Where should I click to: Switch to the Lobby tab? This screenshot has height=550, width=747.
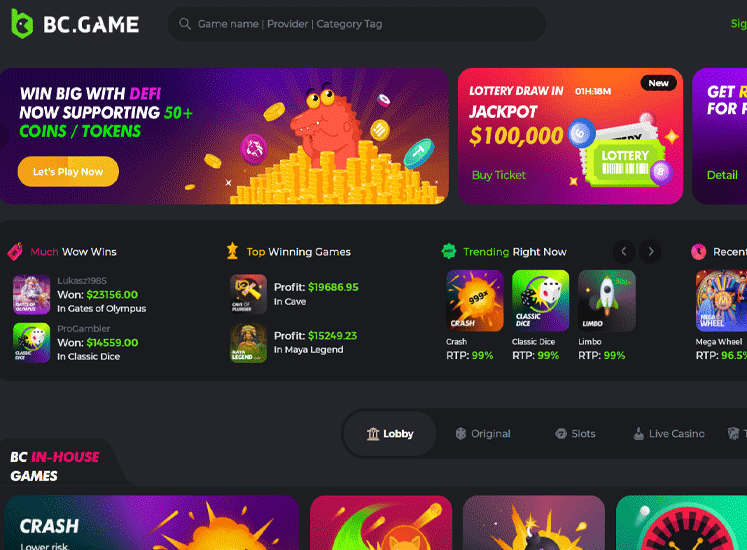pos(389,434)
